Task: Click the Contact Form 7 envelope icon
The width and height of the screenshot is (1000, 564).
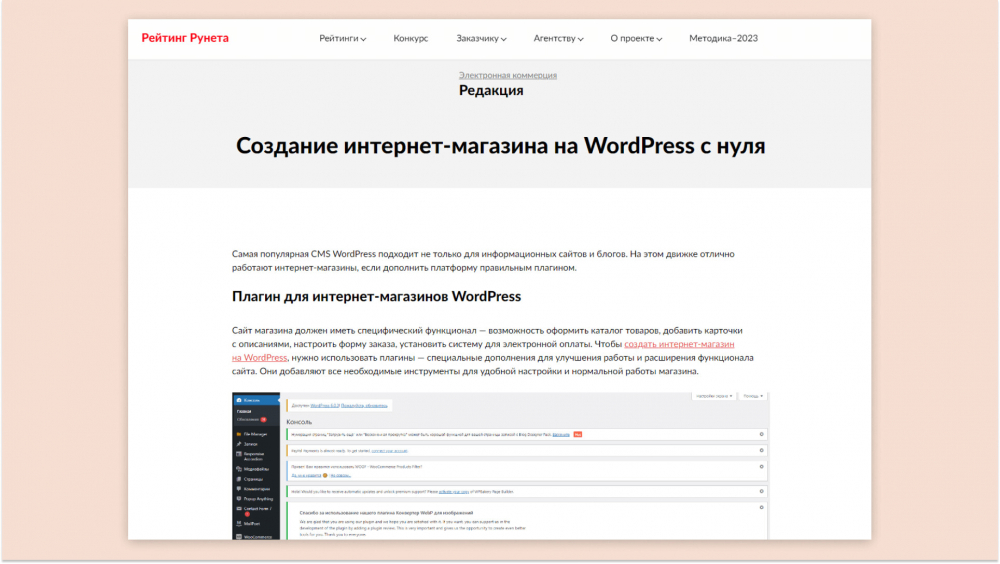Action: pos(239,509)
